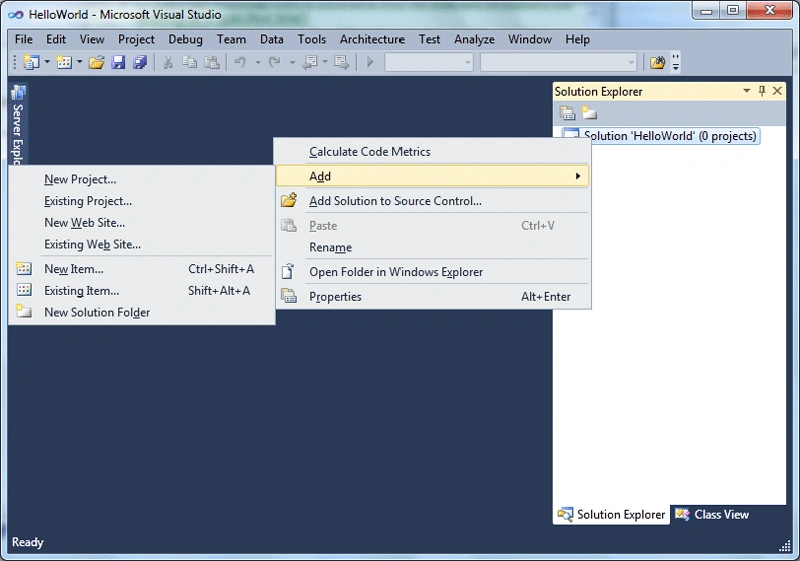Viewport: 800px width, 561px height.
Task: Open the View menu
Action: coord(92,39)
